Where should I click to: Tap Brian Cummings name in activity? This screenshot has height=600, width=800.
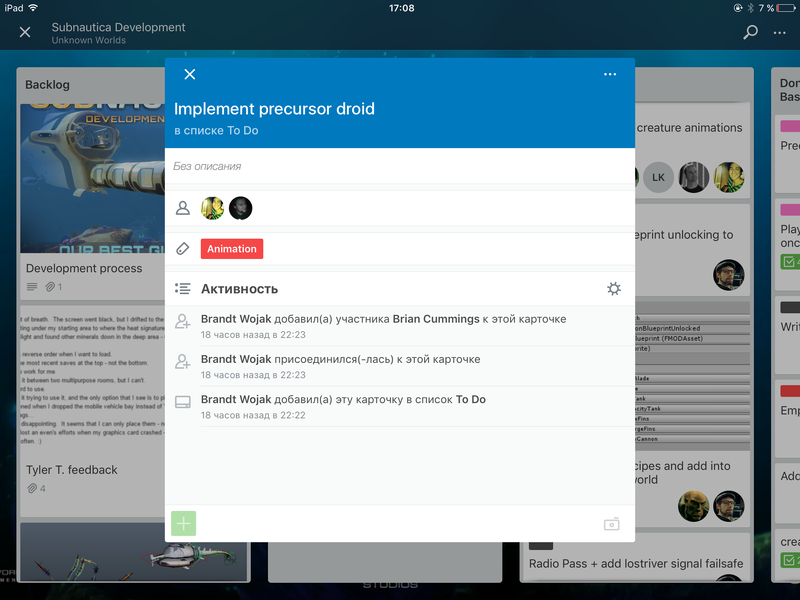click(x=436, y=319)
